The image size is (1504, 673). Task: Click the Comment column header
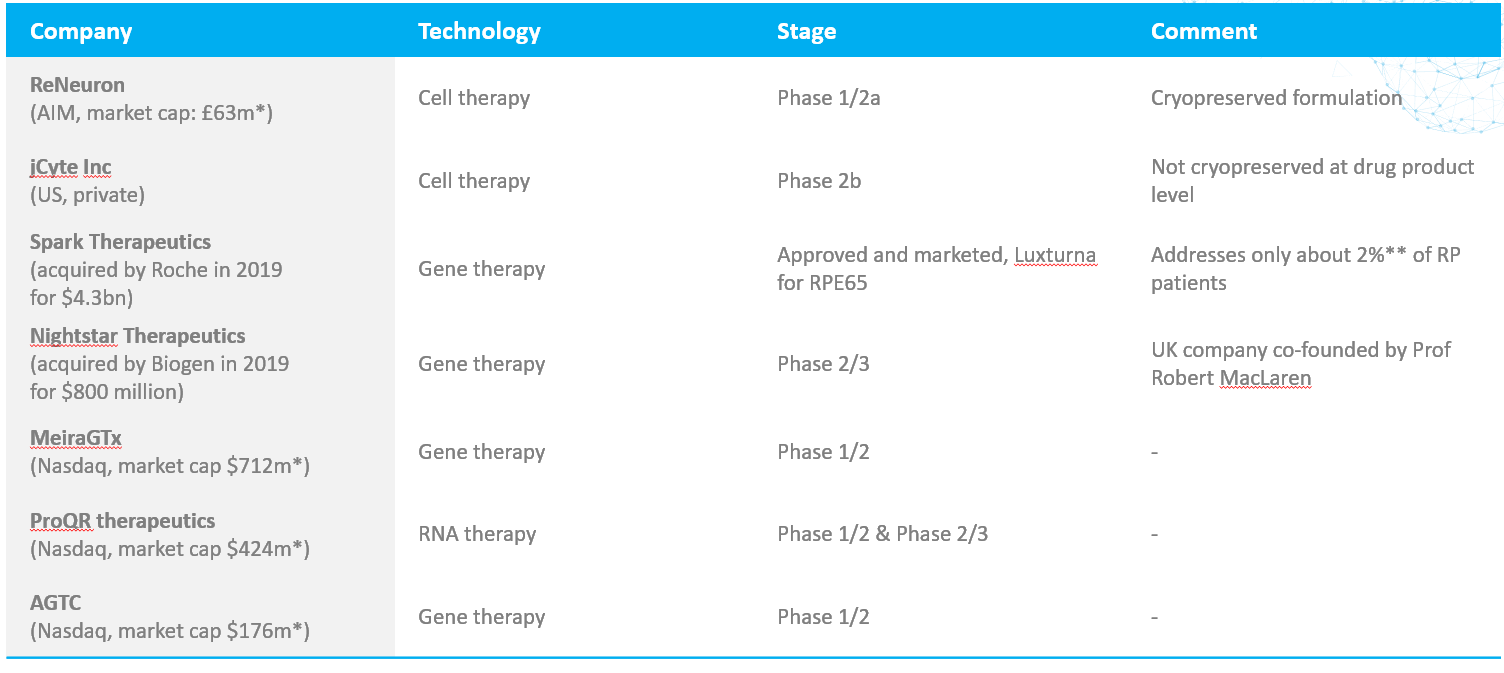(x=1204, y=31)
